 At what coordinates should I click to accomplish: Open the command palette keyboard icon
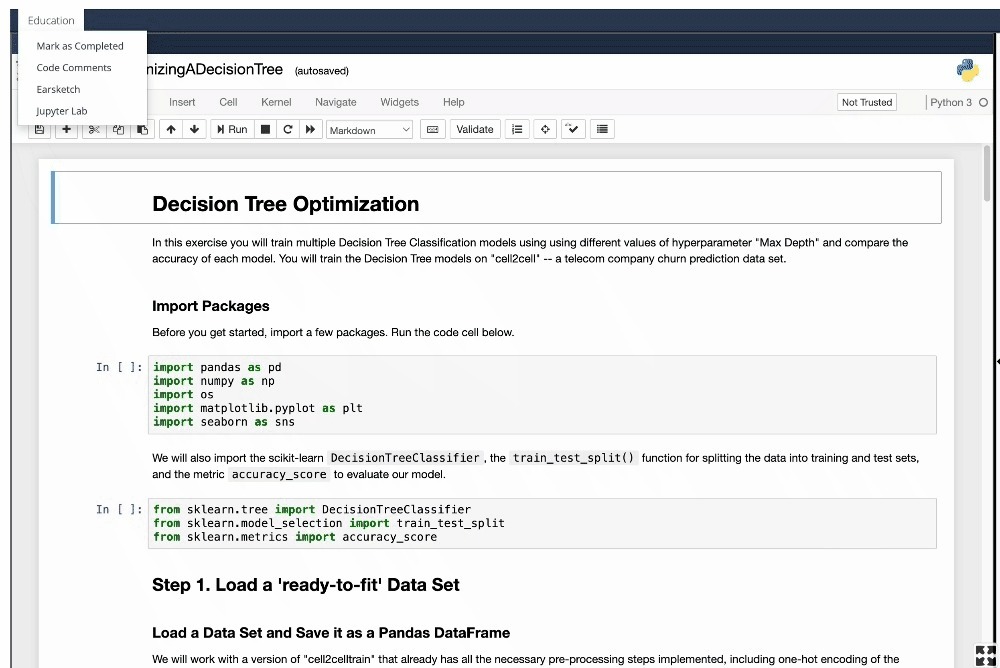(433, 130)
